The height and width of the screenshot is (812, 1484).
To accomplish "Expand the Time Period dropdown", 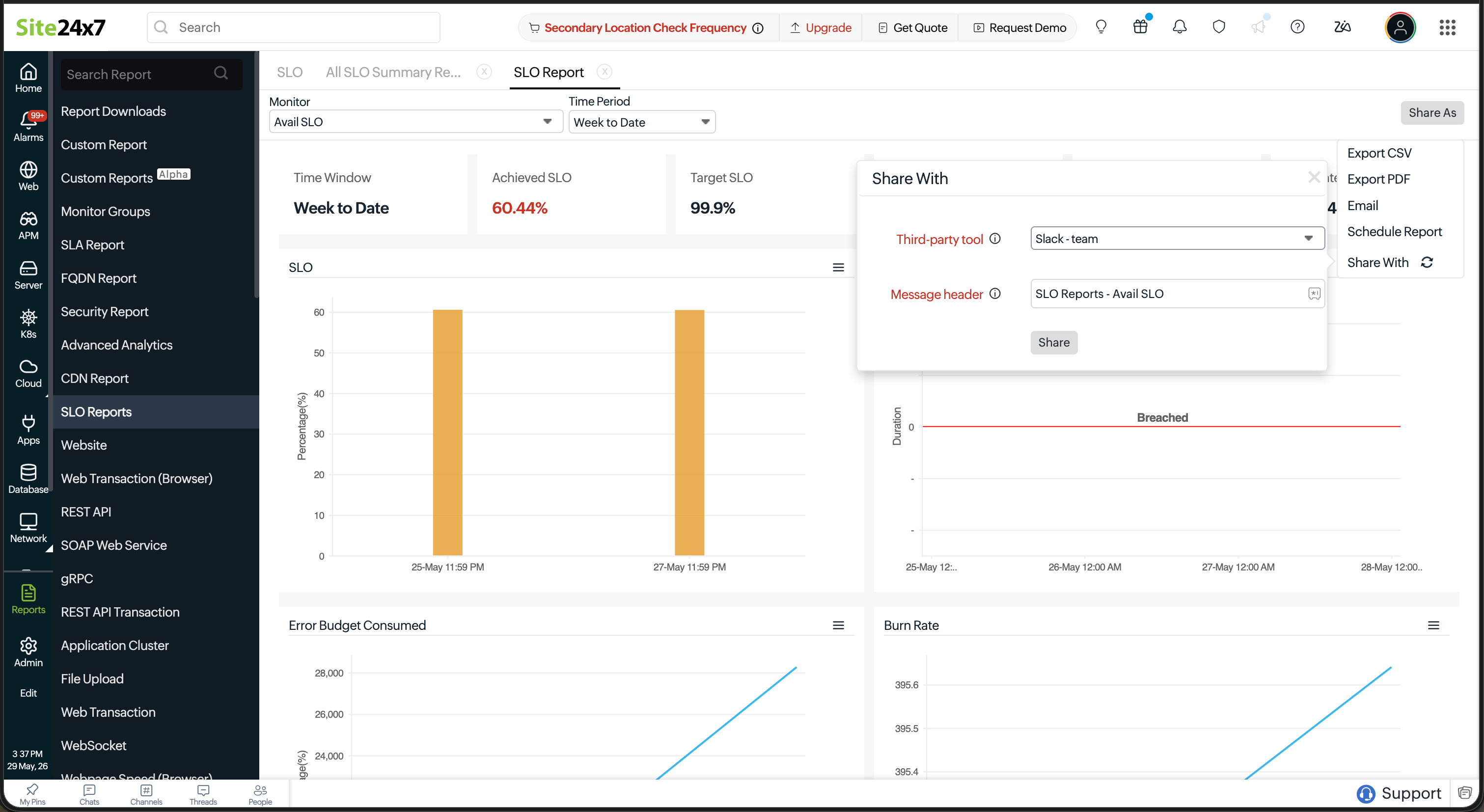I will click(x=642, y=122).
